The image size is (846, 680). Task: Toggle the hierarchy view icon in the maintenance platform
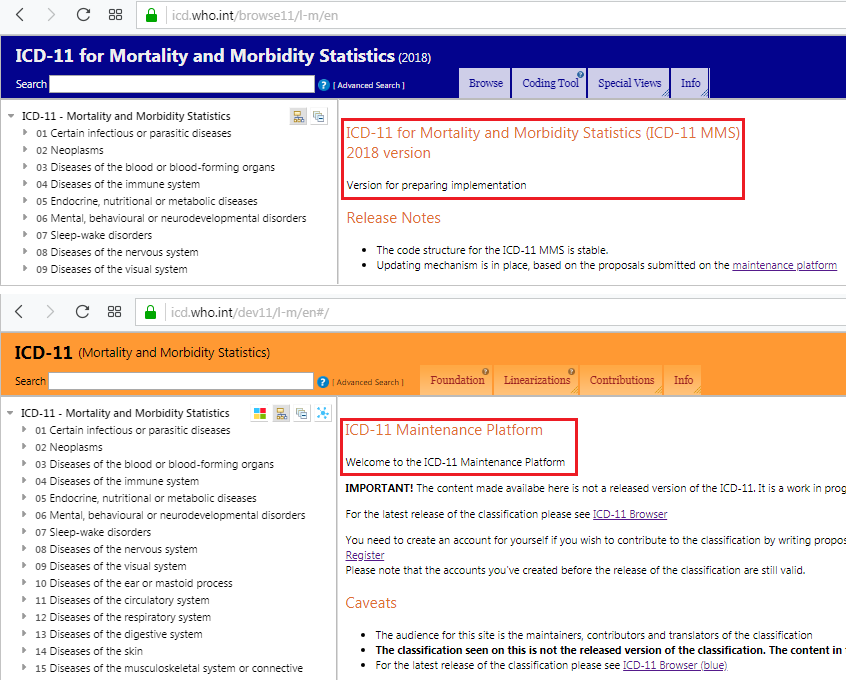pos(281,413)
